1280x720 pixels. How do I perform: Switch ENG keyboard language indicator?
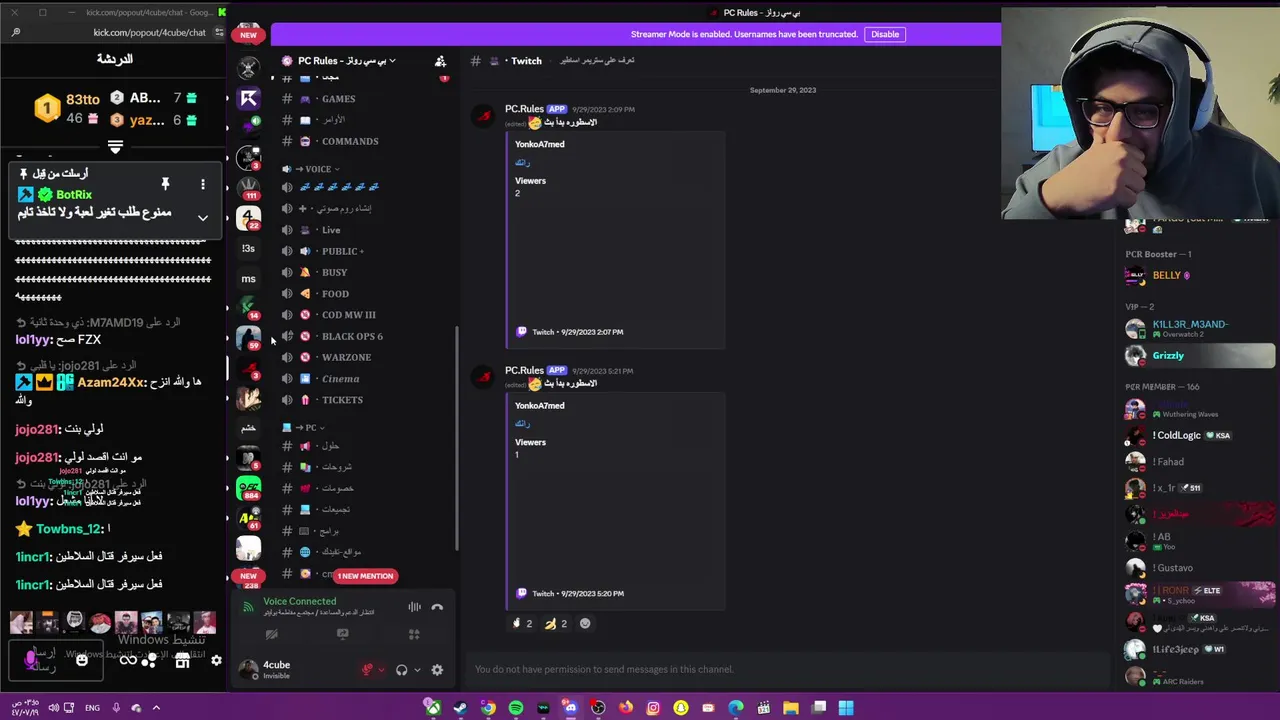pos(92,708)
